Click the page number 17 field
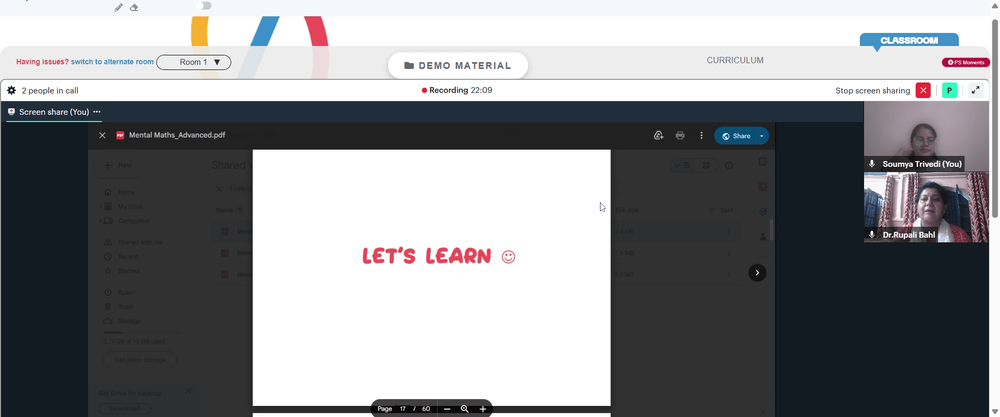The width and height of the screenshot is (1000, 417). tap(403, 409)
